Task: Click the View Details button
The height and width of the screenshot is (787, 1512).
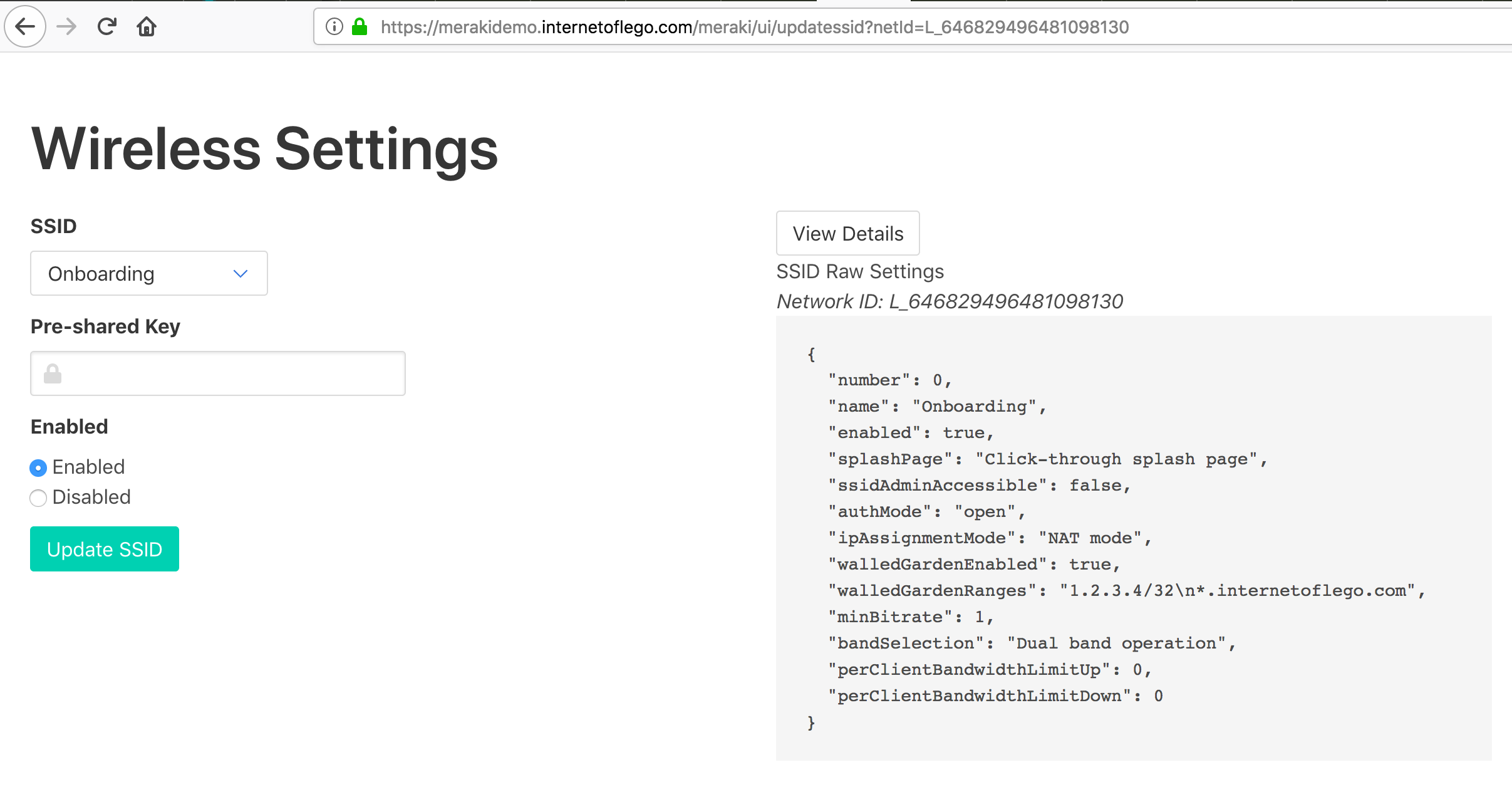Action: click(848, 233)
